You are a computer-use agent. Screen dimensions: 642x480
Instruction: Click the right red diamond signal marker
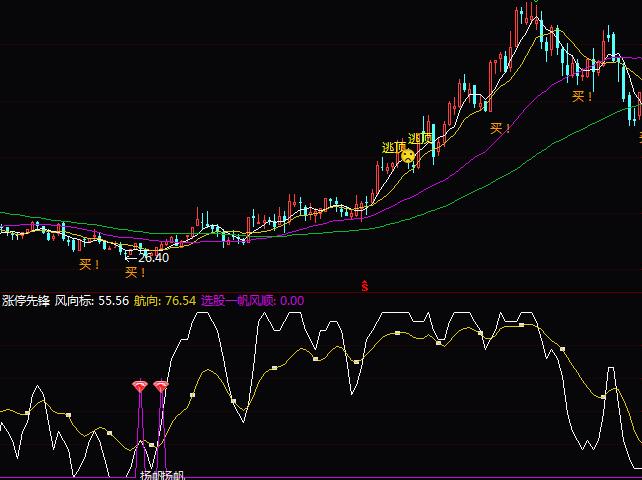click(161, 386)
